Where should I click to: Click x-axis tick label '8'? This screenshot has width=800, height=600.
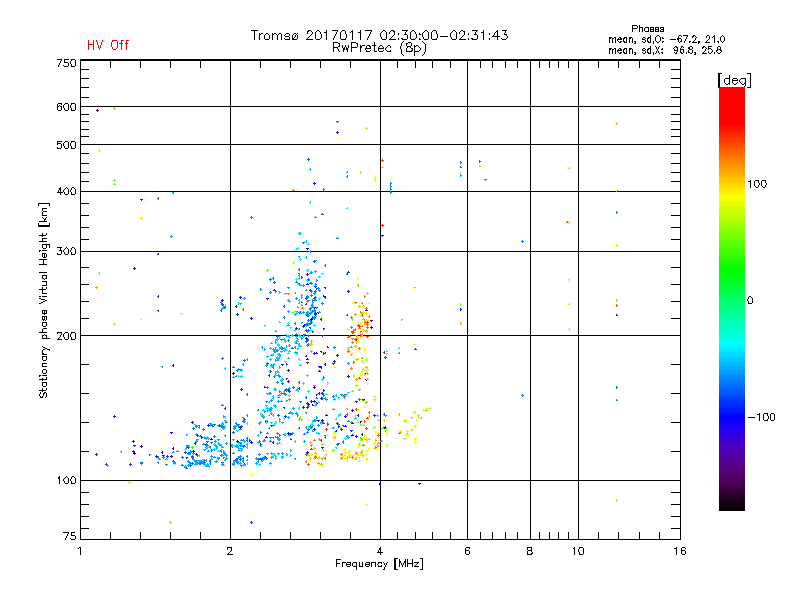(x=530, y=551)
